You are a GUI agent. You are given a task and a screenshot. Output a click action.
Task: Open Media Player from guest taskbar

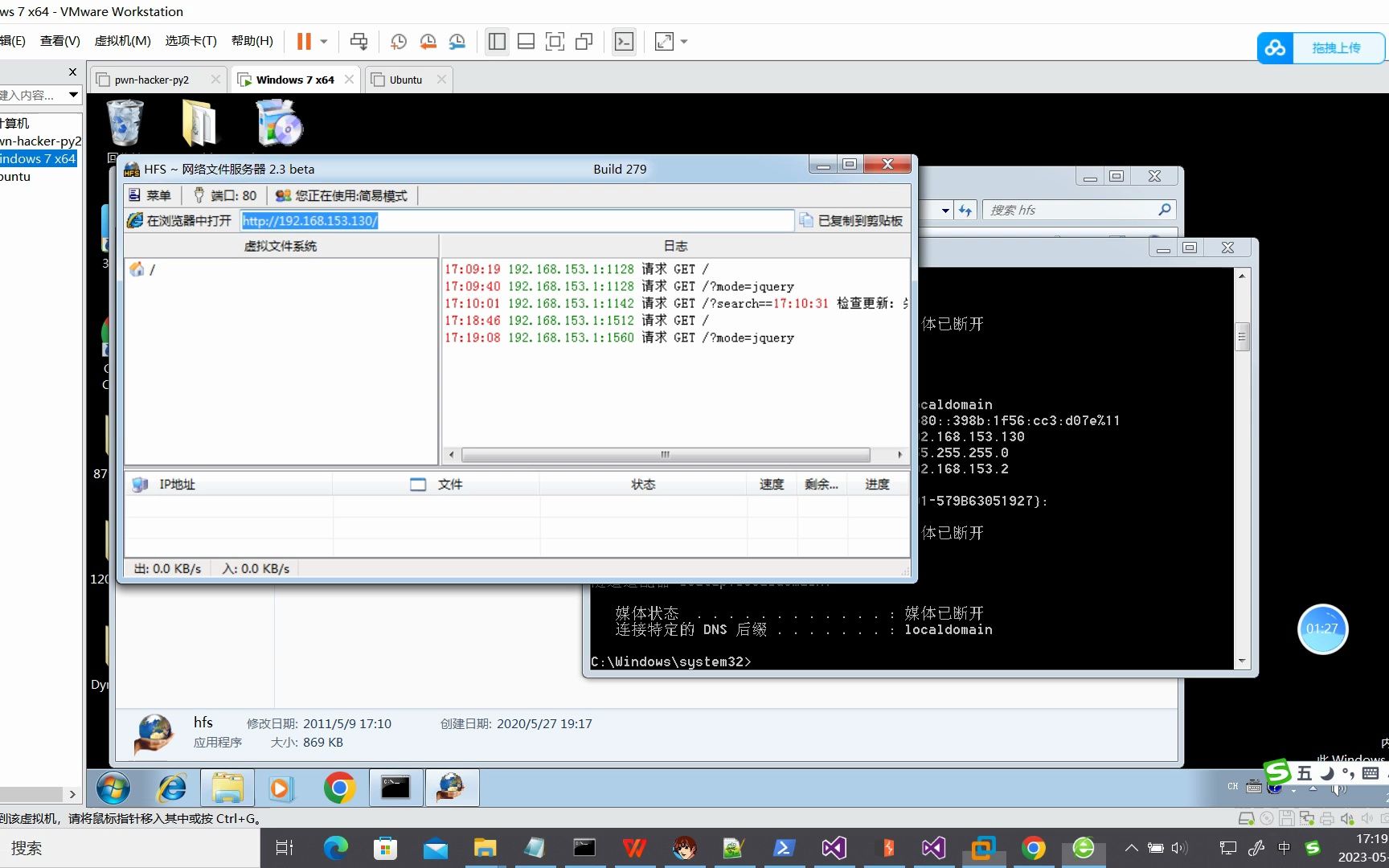(x=281, y=788)
